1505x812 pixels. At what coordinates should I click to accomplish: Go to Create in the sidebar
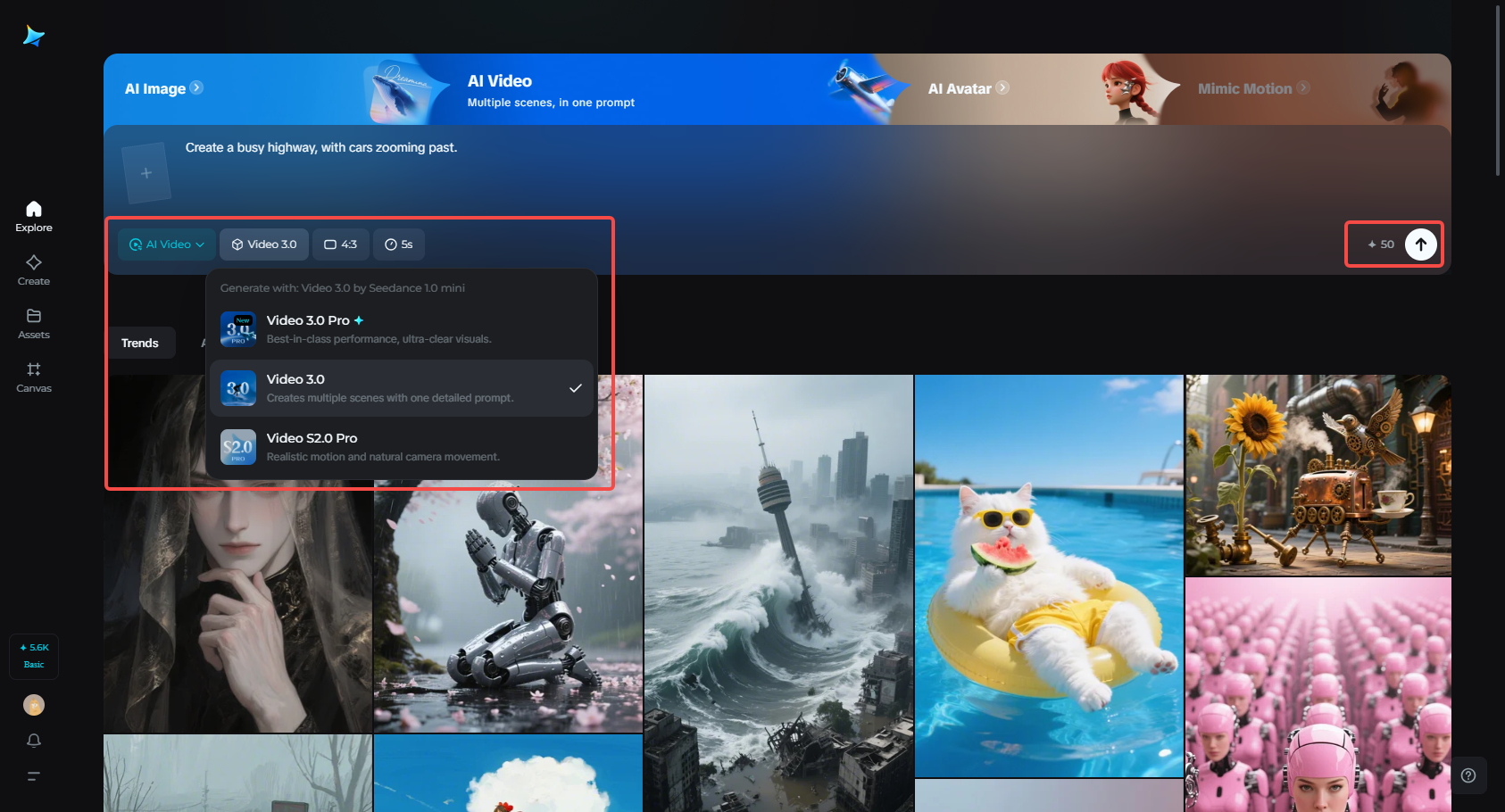(x=34, y=270)
